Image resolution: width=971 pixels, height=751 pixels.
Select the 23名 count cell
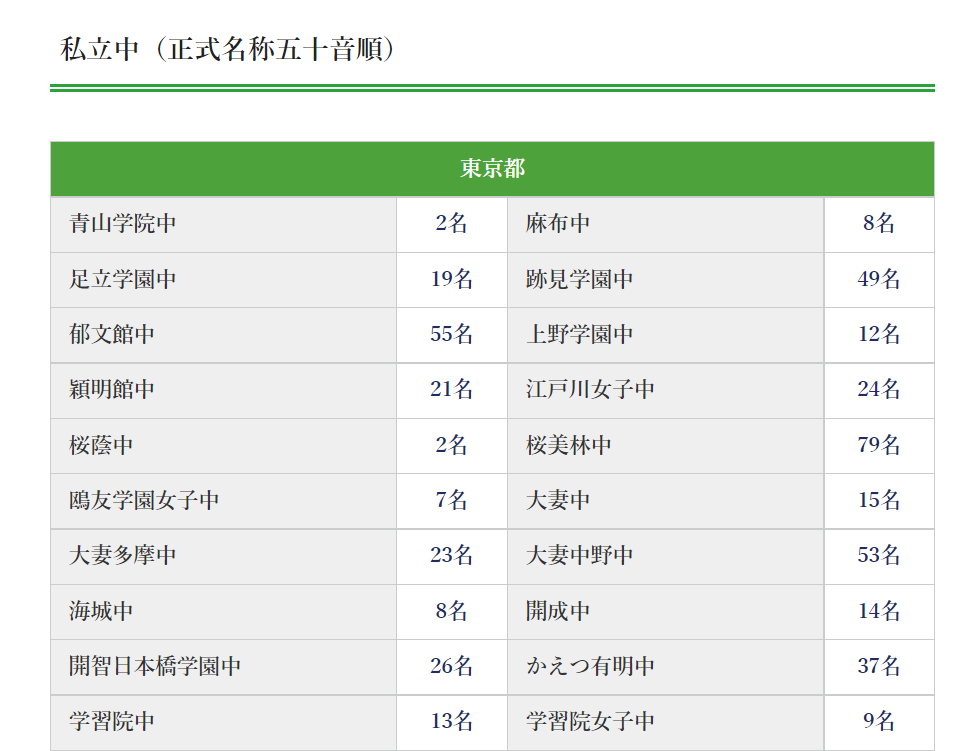tap(451, 557)
